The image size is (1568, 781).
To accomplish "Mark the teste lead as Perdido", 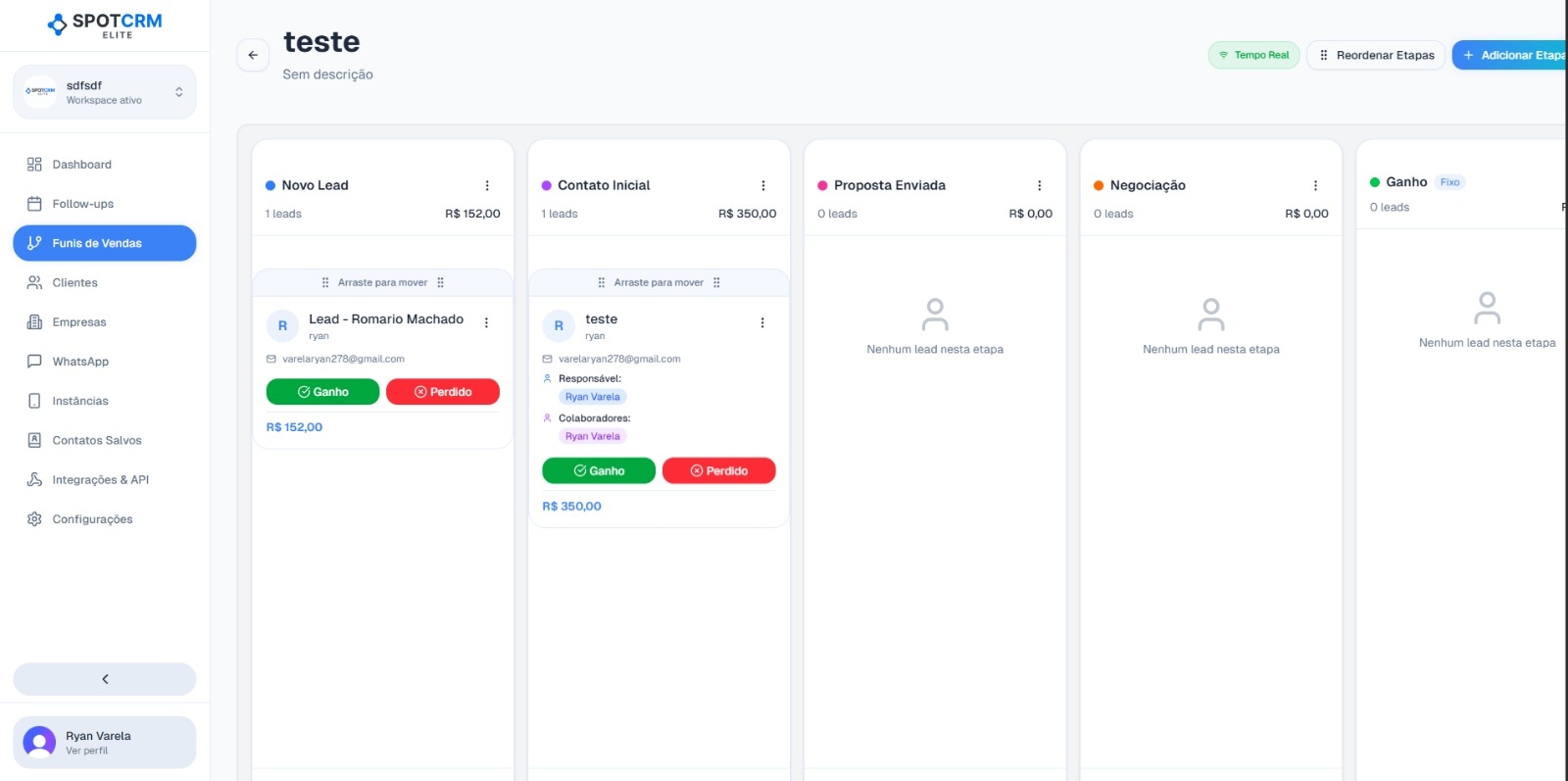I will [718, 471].
